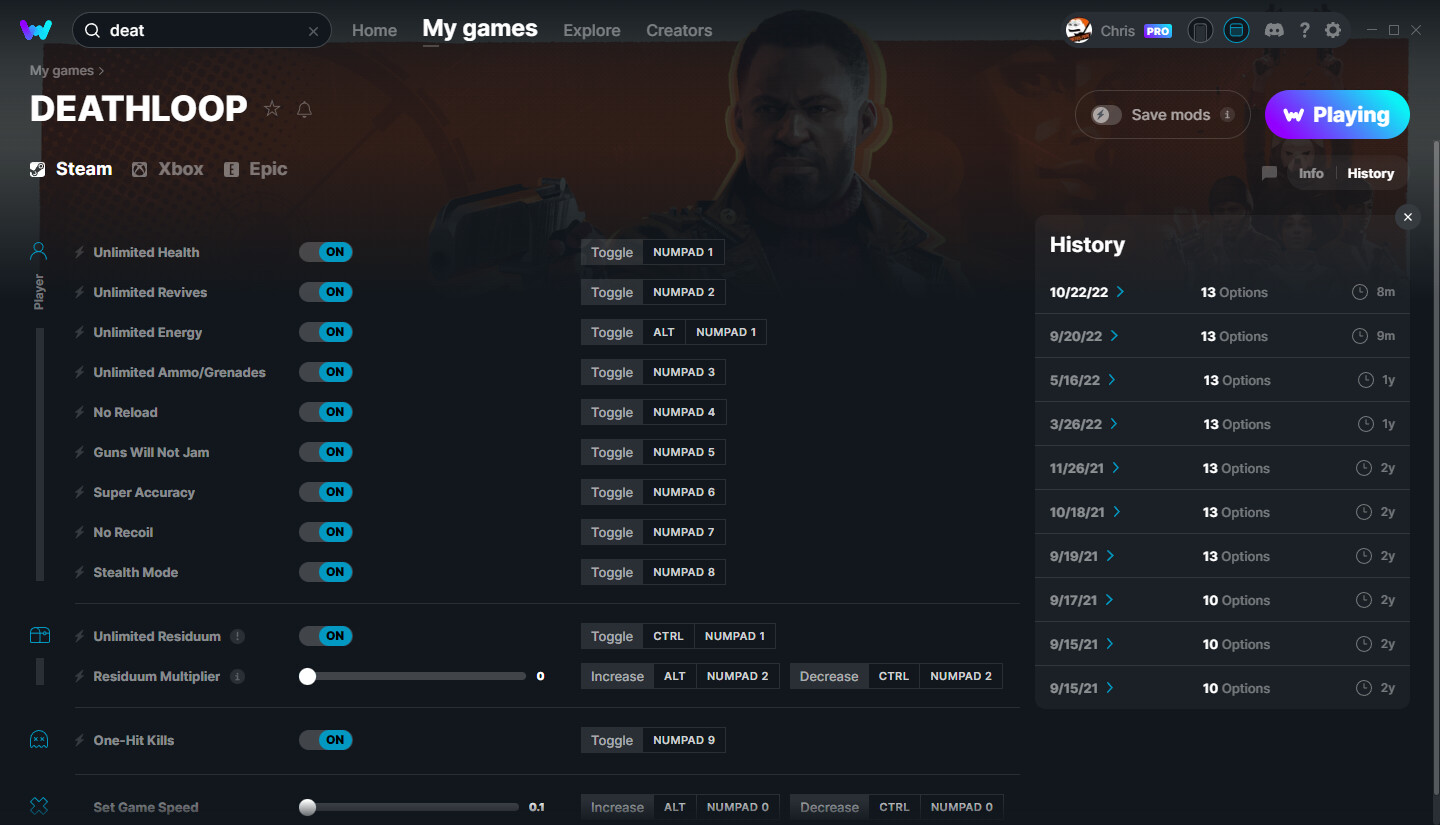Image resolution: width=1440 pixels, height=825 pixels.
Task: Clear the search field with the x
Action: (313, 30)
